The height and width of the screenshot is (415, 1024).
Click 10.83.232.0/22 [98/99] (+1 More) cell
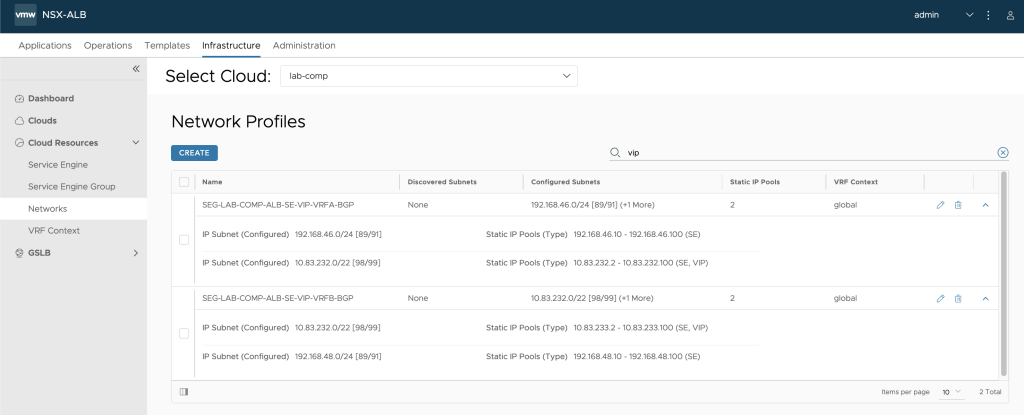pyautogui.click(x=592, y=298)
